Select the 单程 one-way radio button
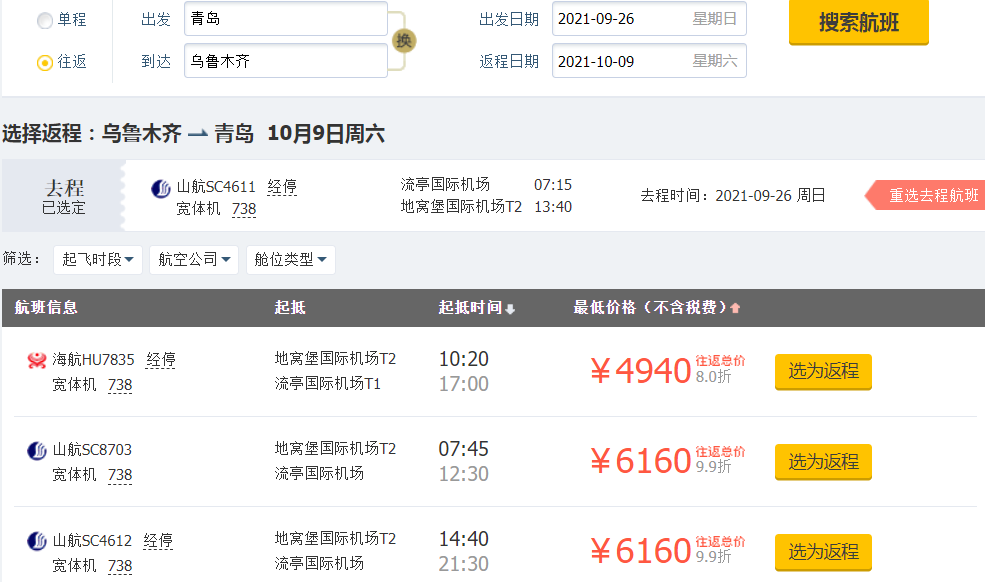This screenshot has height=582, width=985. tap(45, 21)
